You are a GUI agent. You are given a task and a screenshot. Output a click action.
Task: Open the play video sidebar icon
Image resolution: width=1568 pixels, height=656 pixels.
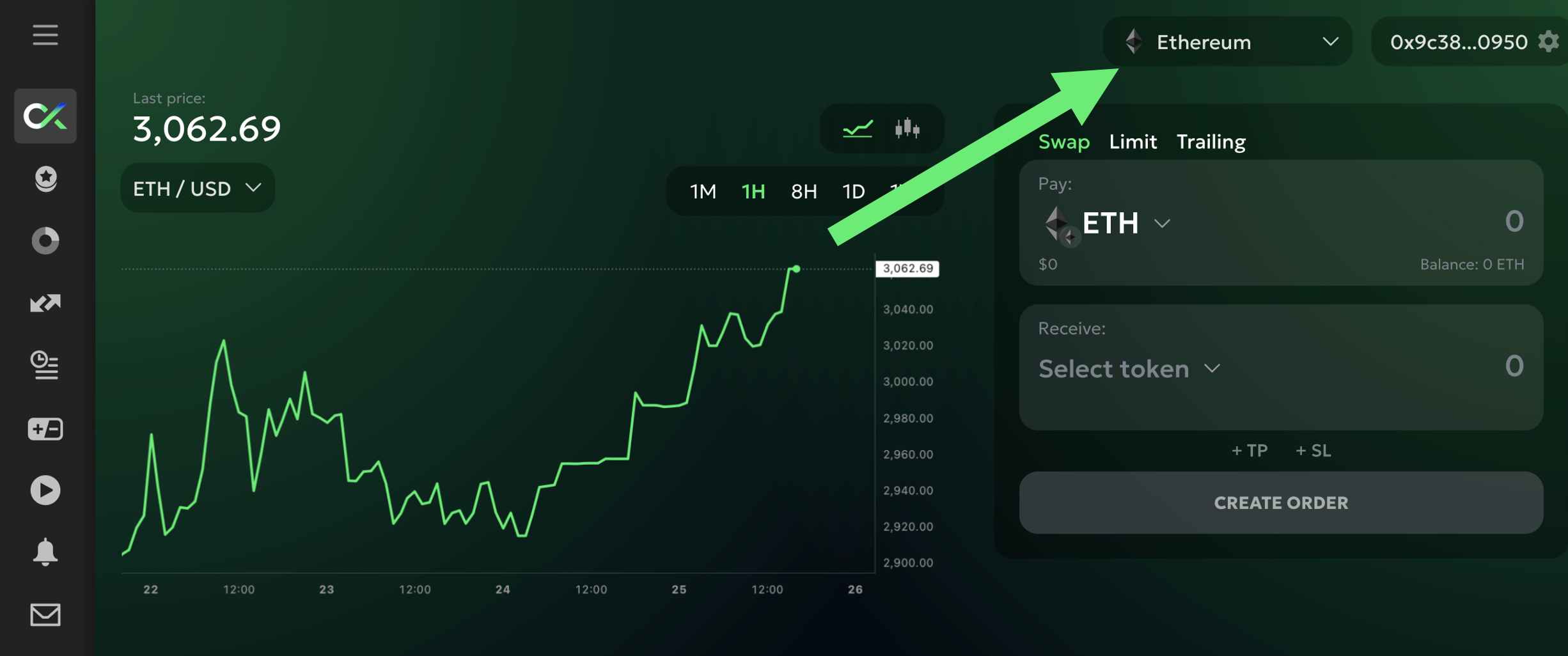tap(45, 490)
